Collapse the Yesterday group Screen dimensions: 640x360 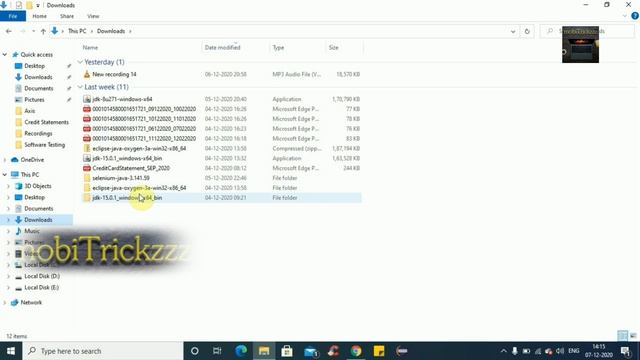[80, 62]
